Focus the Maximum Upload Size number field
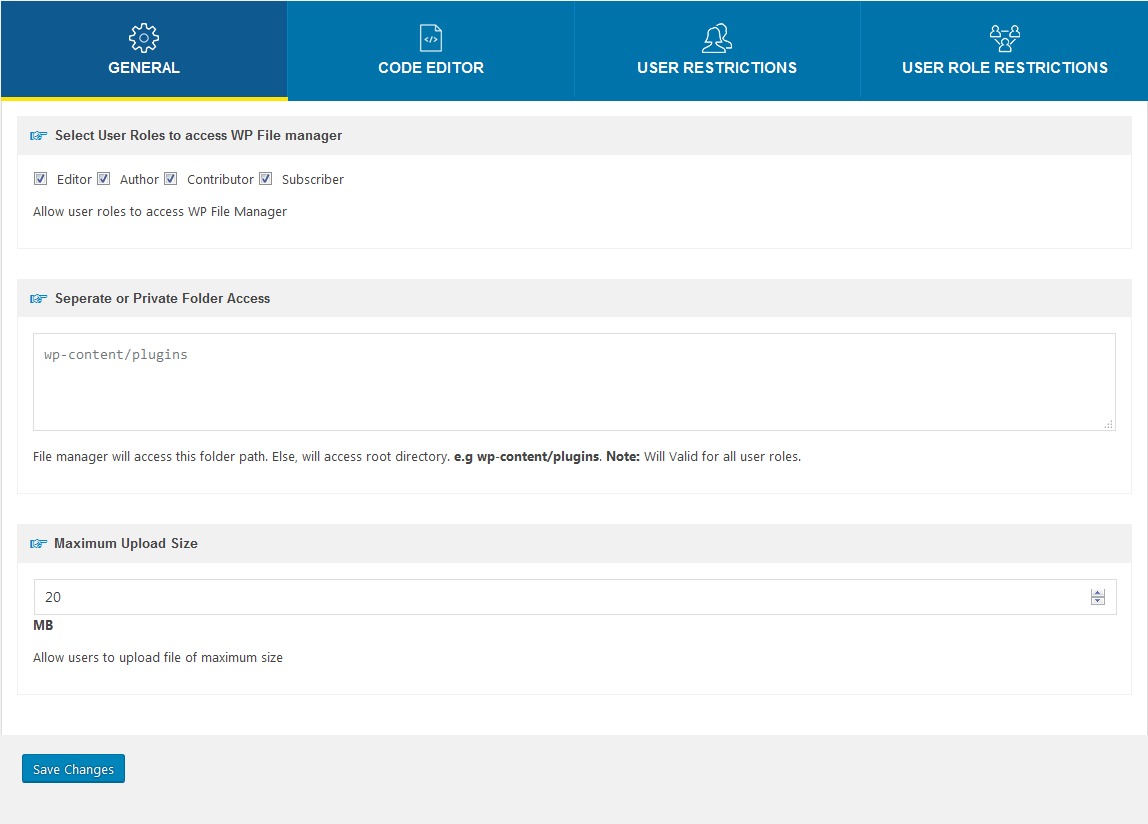Screen dimensions: 1148x824 560,597
